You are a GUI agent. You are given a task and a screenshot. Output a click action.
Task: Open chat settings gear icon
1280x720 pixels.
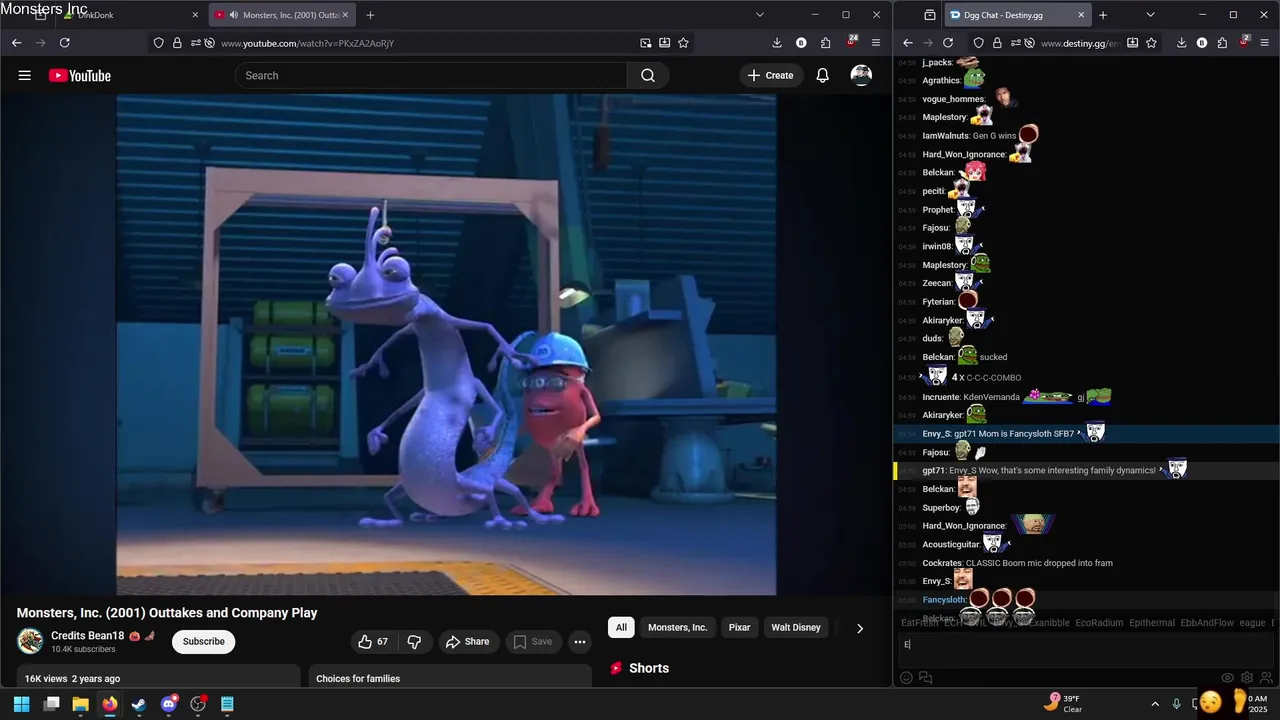pyautogui.click(x=1247, y=677)
